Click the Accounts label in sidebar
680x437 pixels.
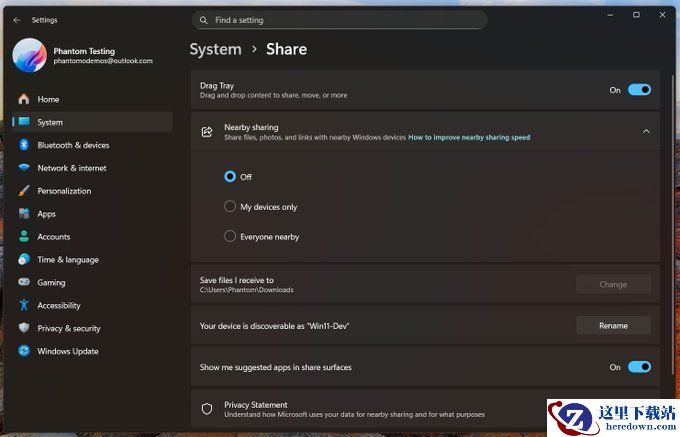coord(54,237)
